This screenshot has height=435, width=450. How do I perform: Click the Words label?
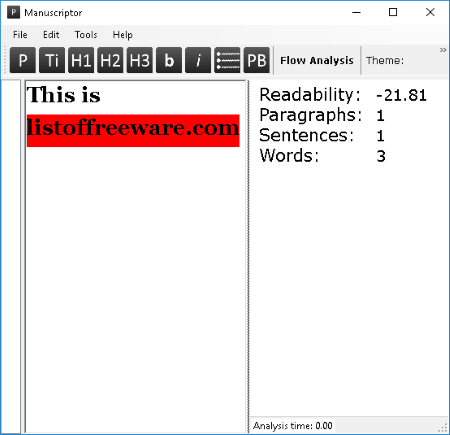[x=289, y=156]
